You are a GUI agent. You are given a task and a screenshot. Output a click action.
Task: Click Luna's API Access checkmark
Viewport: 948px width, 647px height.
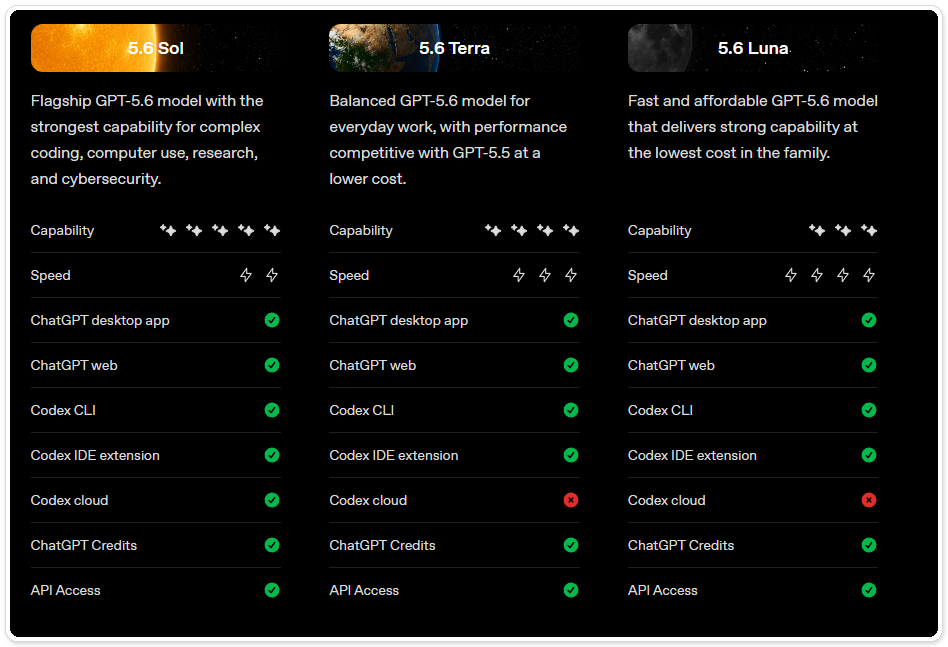[869, 590]
